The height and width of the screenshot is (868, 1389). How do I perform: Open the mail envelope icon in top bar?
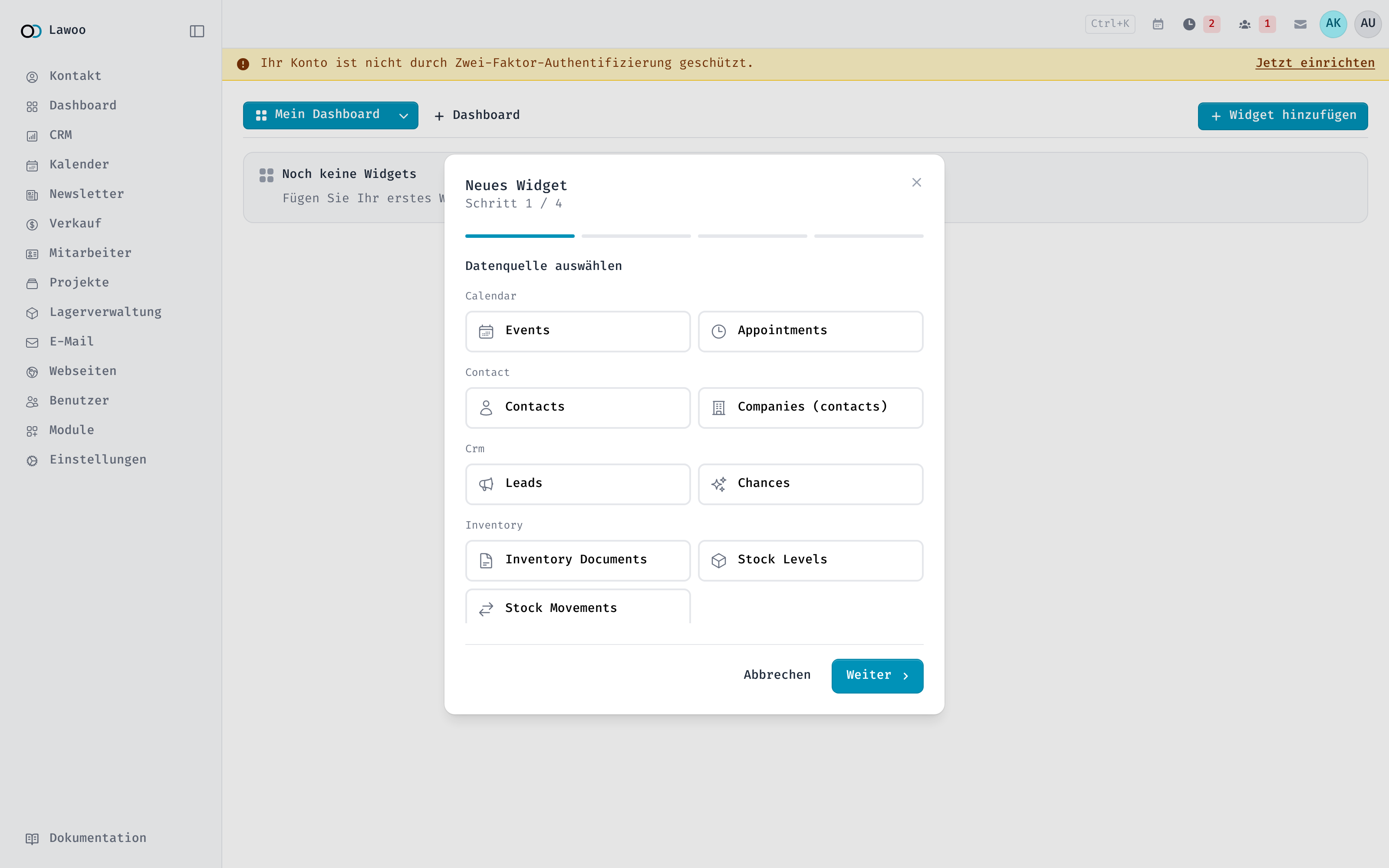click(1300, 24)
